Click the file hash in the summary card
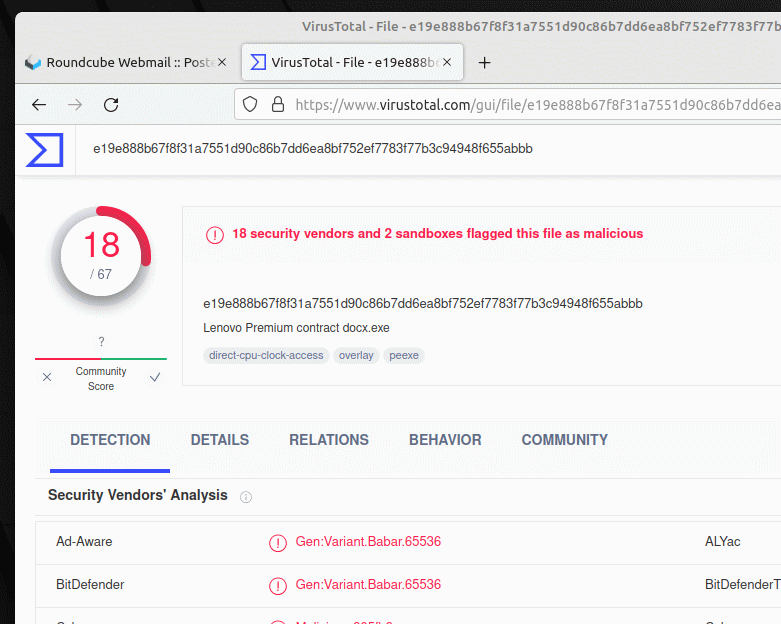This screenshot has width=781, height=624. click(423, 304)
